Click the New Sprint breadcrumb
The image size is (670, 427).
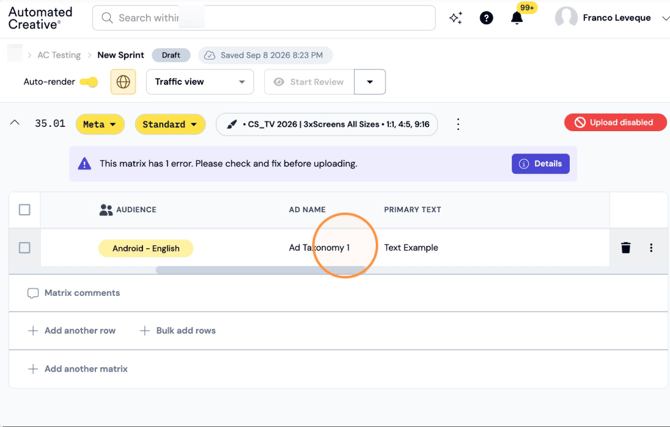pos(120,55)
